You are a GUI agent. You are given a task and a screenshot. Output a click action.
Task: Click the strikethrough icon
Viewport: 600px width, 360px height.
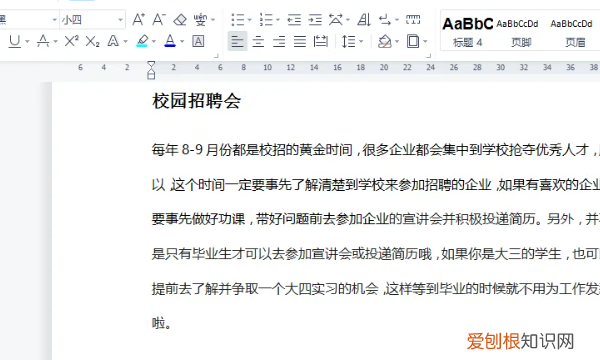(x=43, y=41)
